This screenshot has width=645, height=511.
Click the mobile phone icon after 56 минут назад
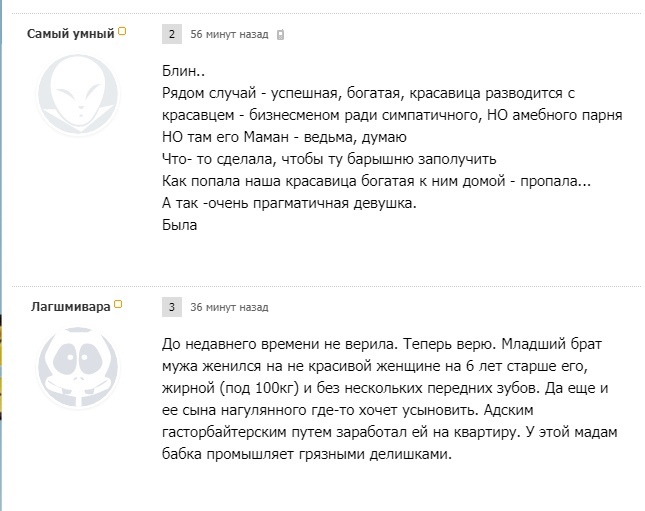(x=280, y=35)
